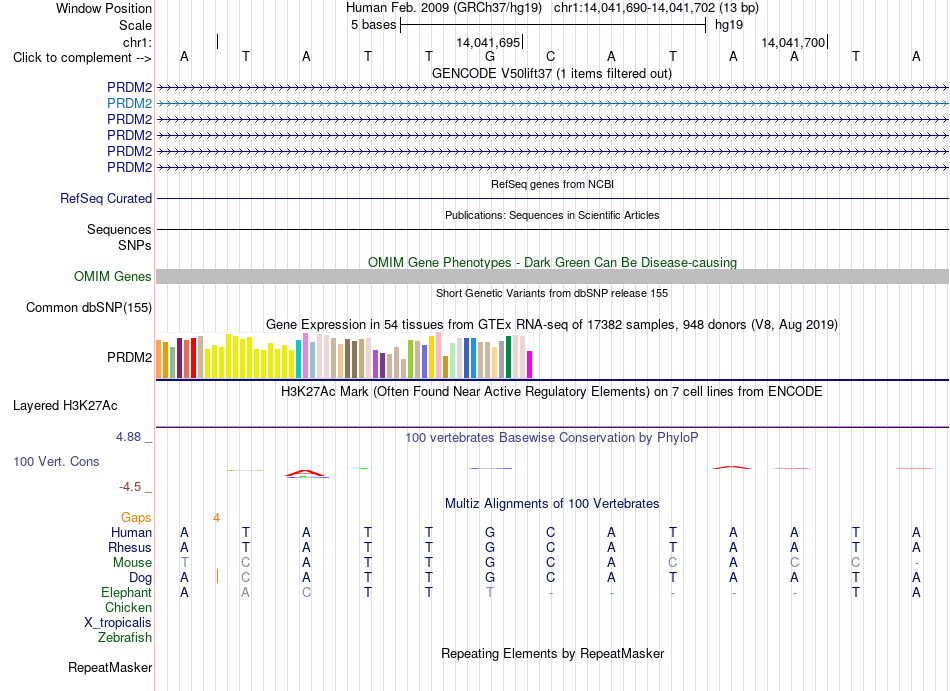The height and width of the screenshot is (691, 950).
Task: Click the '5 bases' scale bar label
Action: click(x=373, y=25)
